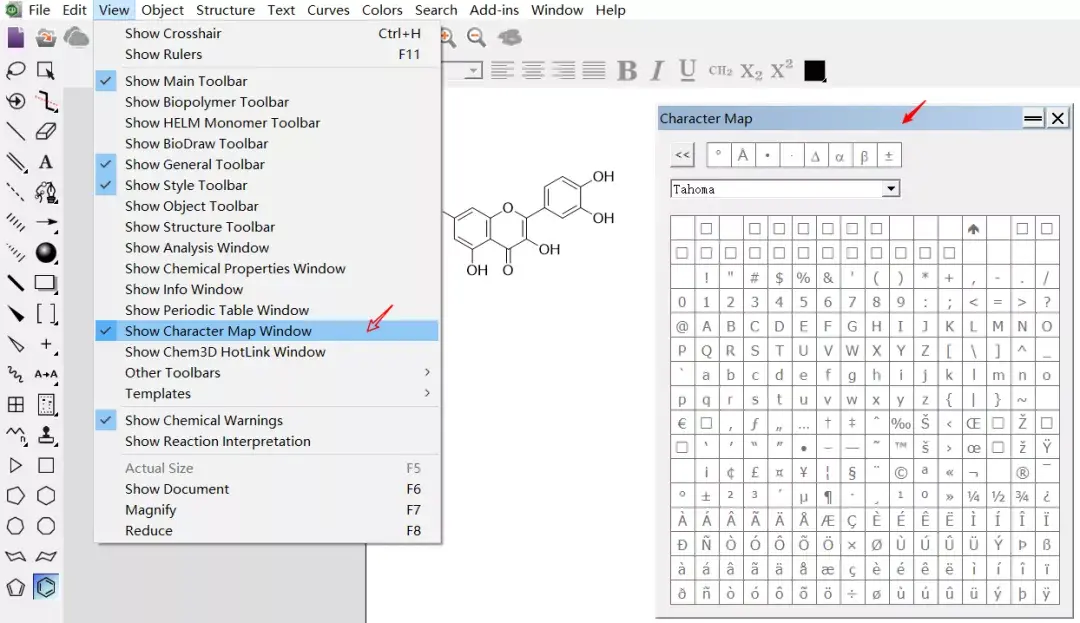1080x623 pixels.
Task: Select the Bracket tool
Action: tap(45, 314)
